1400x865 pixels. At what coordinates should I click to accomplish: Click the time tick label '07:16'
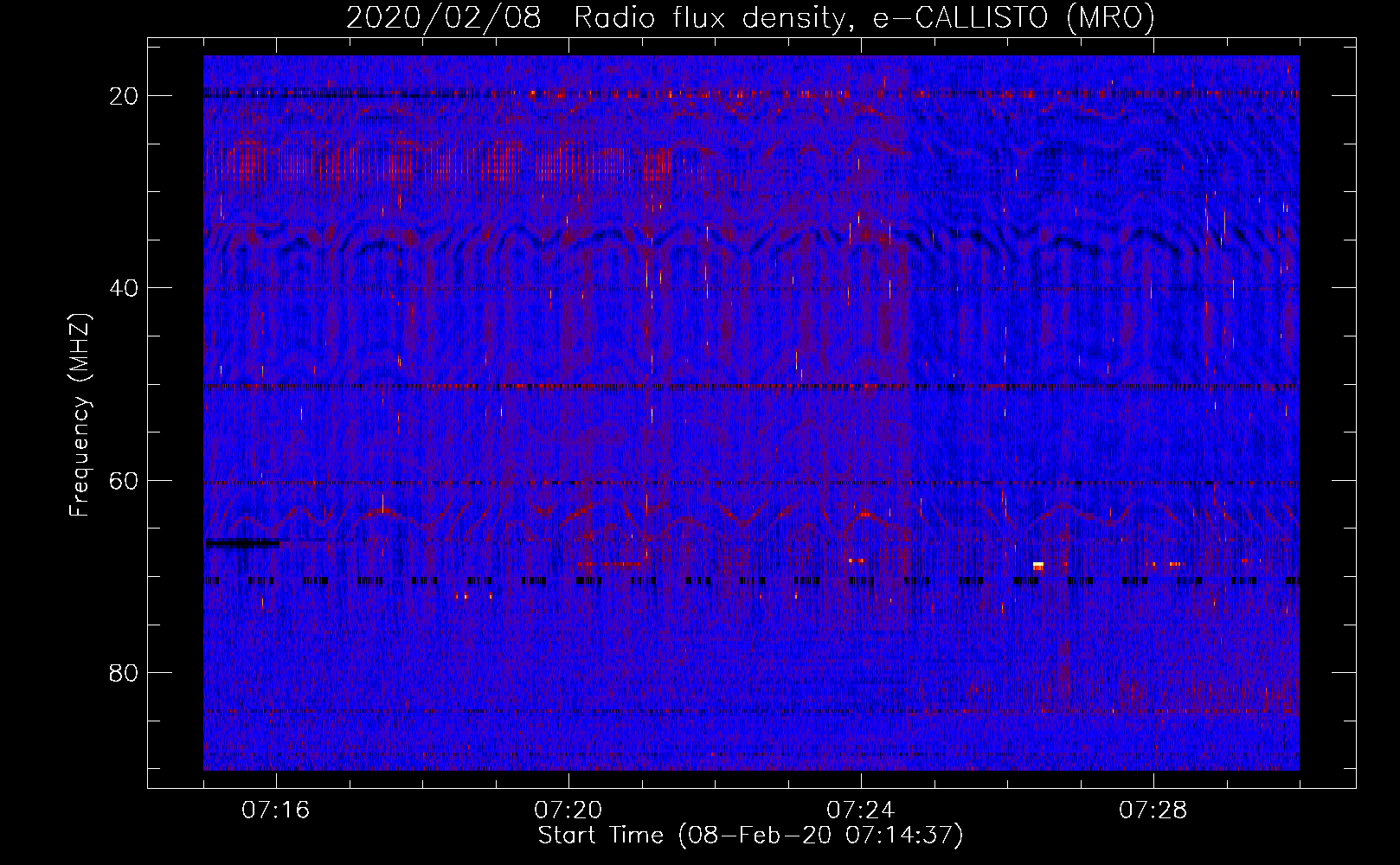[276, 811]
